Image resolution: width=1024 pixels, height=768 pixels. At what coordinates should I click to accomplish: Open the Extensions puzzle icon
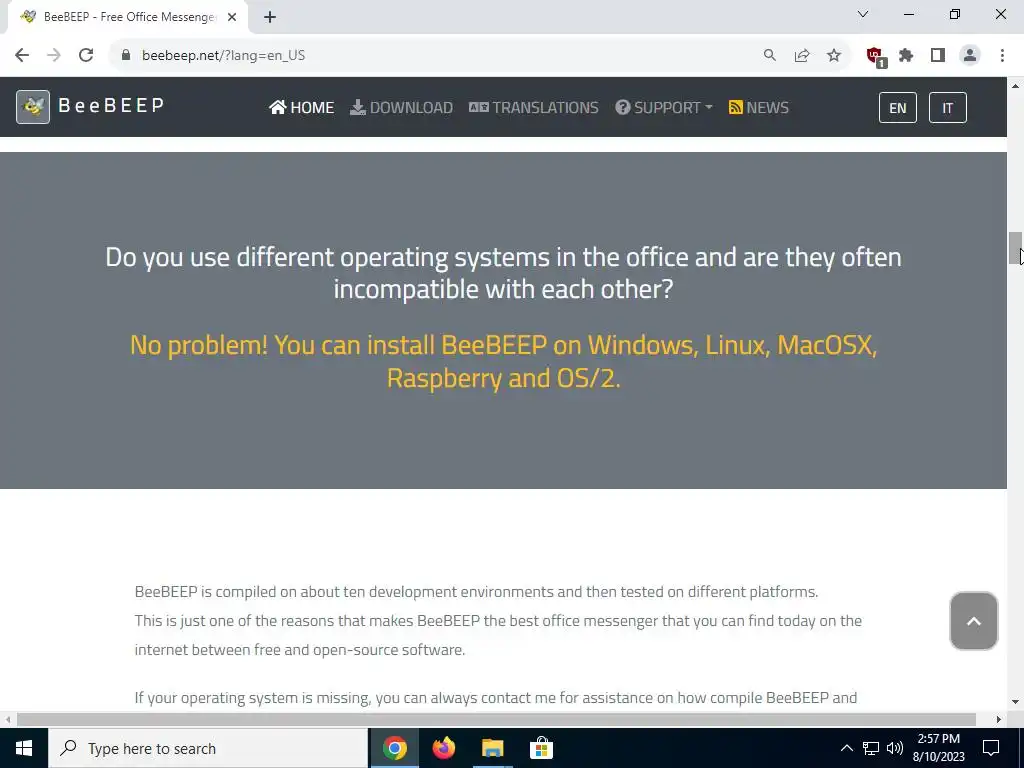pyautogui.click(x=906, y=56)
